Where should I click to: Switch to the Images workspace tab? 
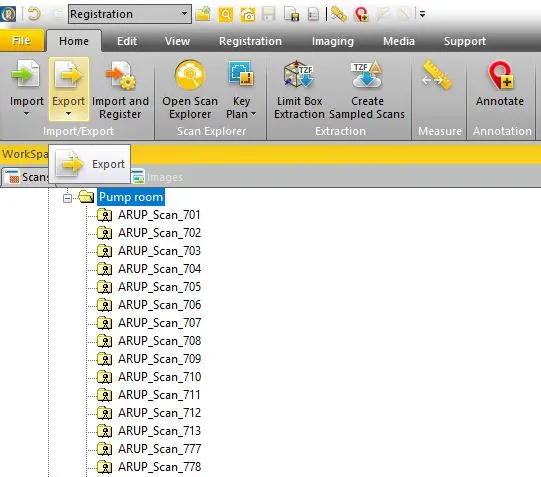point(157,177)
